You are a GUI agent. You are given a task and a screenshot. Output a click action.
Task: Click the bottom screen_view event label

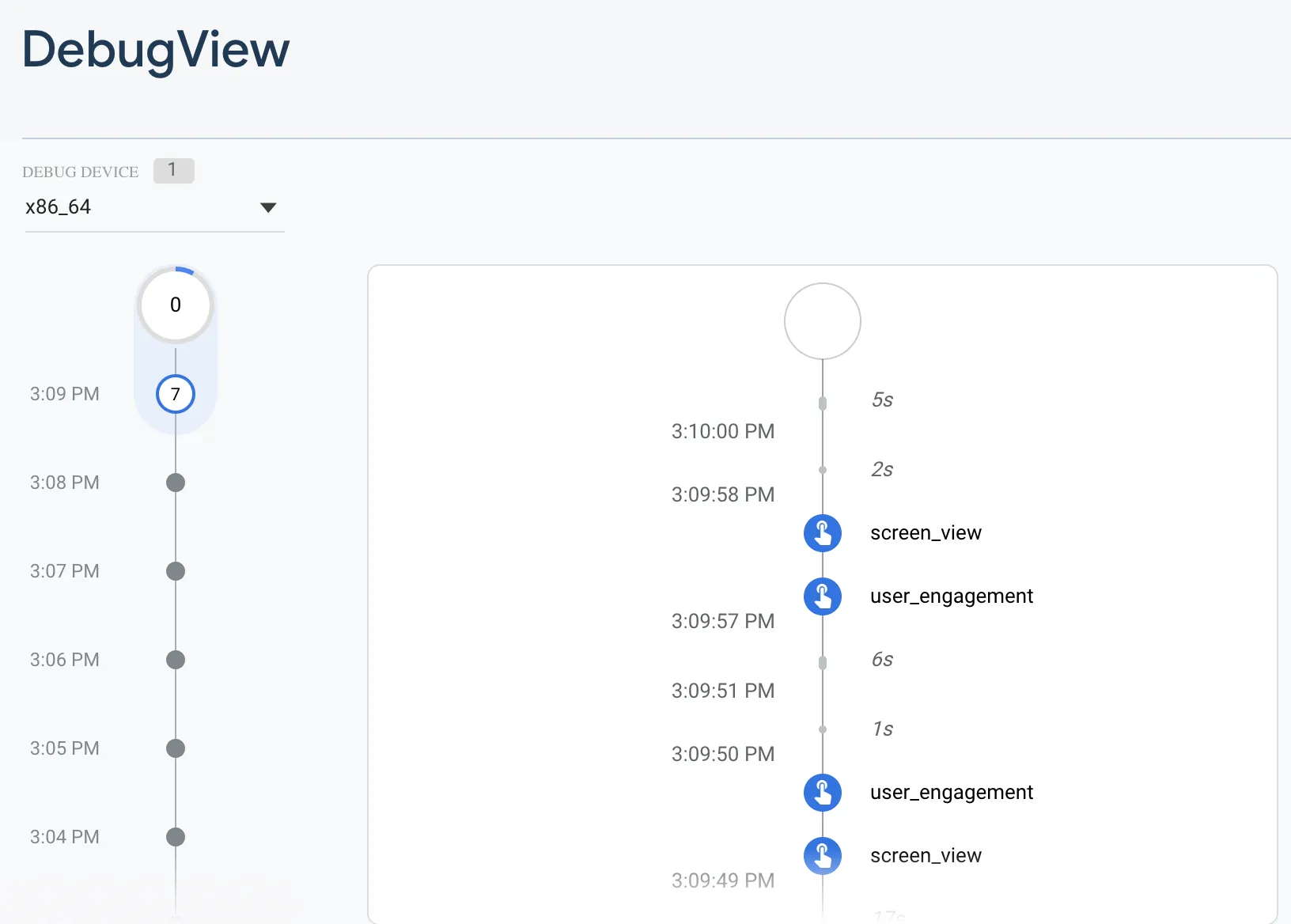coord(926,856)
